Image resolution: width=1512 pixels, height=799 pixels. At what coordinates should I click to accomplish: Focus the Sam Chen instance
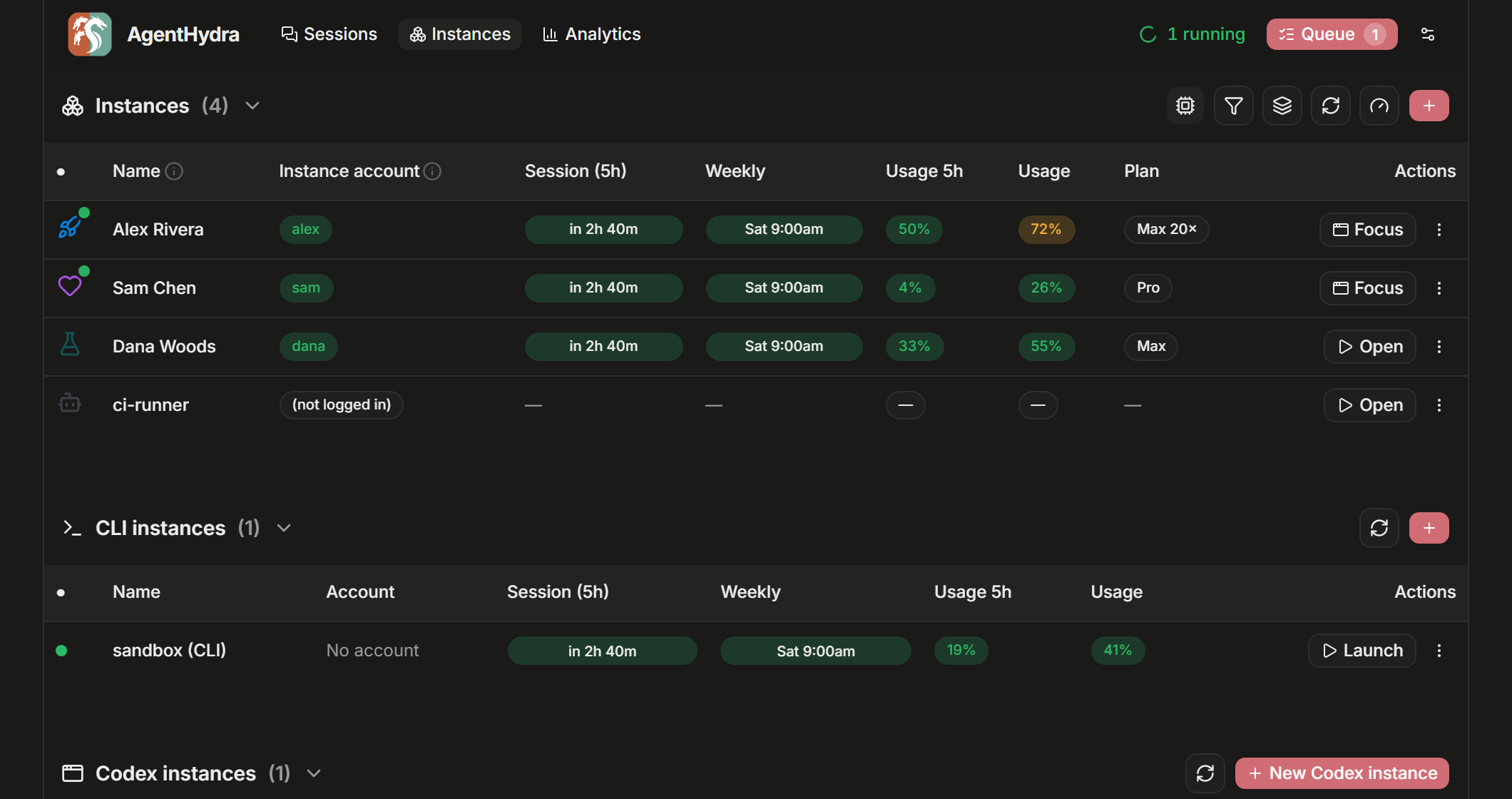[1368, 288]
